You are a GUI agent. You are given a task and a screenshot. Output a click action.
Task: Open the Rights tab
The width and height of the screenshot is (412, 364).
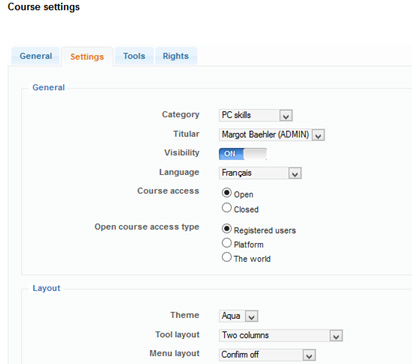[x=176, y=56]
